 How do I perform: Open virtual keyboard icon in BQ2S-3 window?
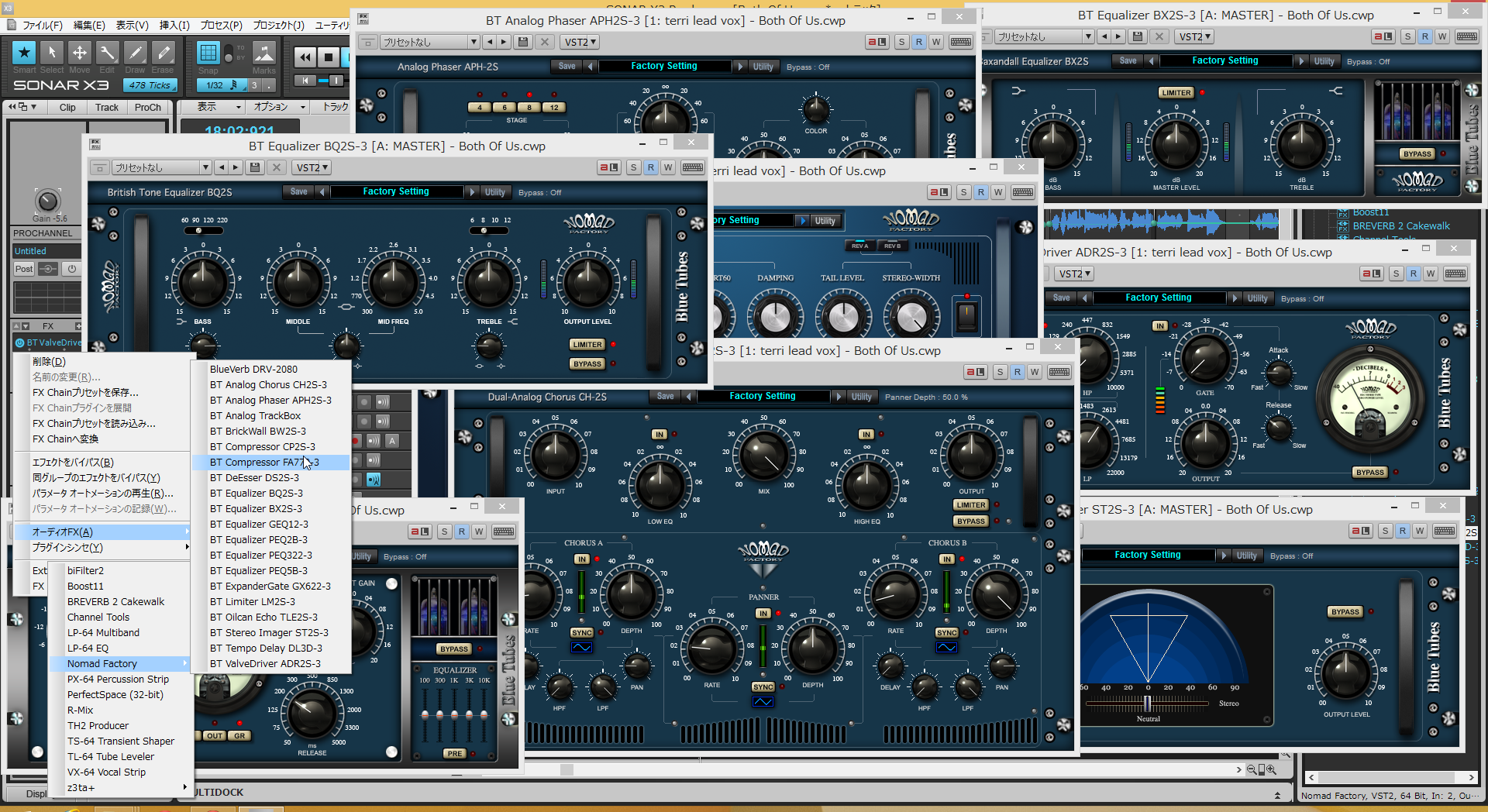coord(693,167)
